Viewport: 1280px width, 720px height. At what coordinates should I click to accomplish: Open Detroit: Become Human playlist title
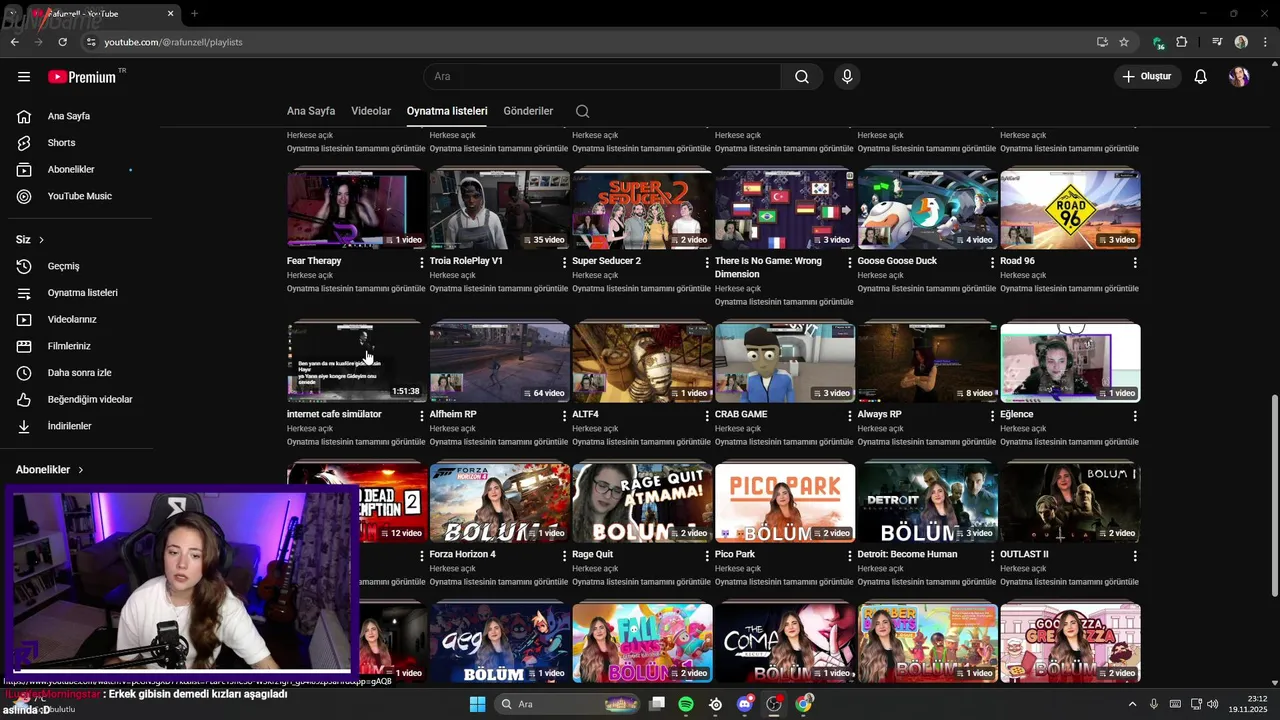[x=907, y=554]
